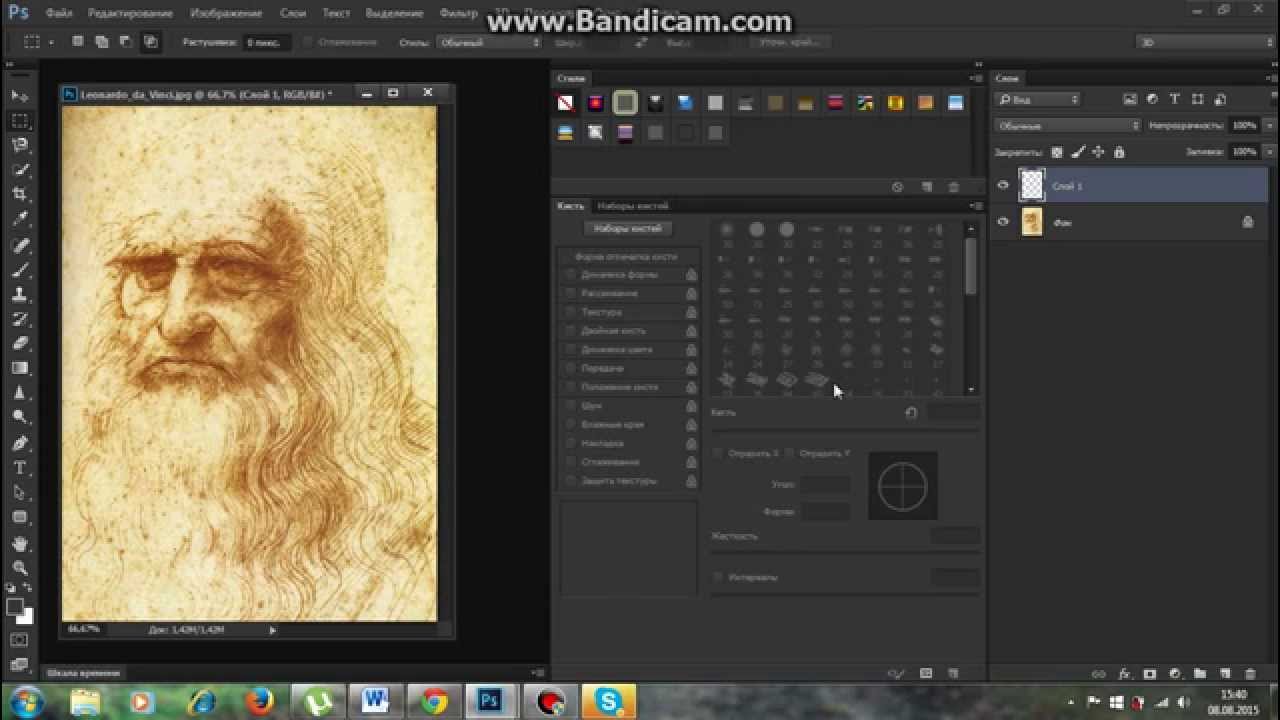The height and width of the screenshot is (720, 1280).
Task: Click Lock position icon in Layers panel
Action: (x=1098, y=152)
